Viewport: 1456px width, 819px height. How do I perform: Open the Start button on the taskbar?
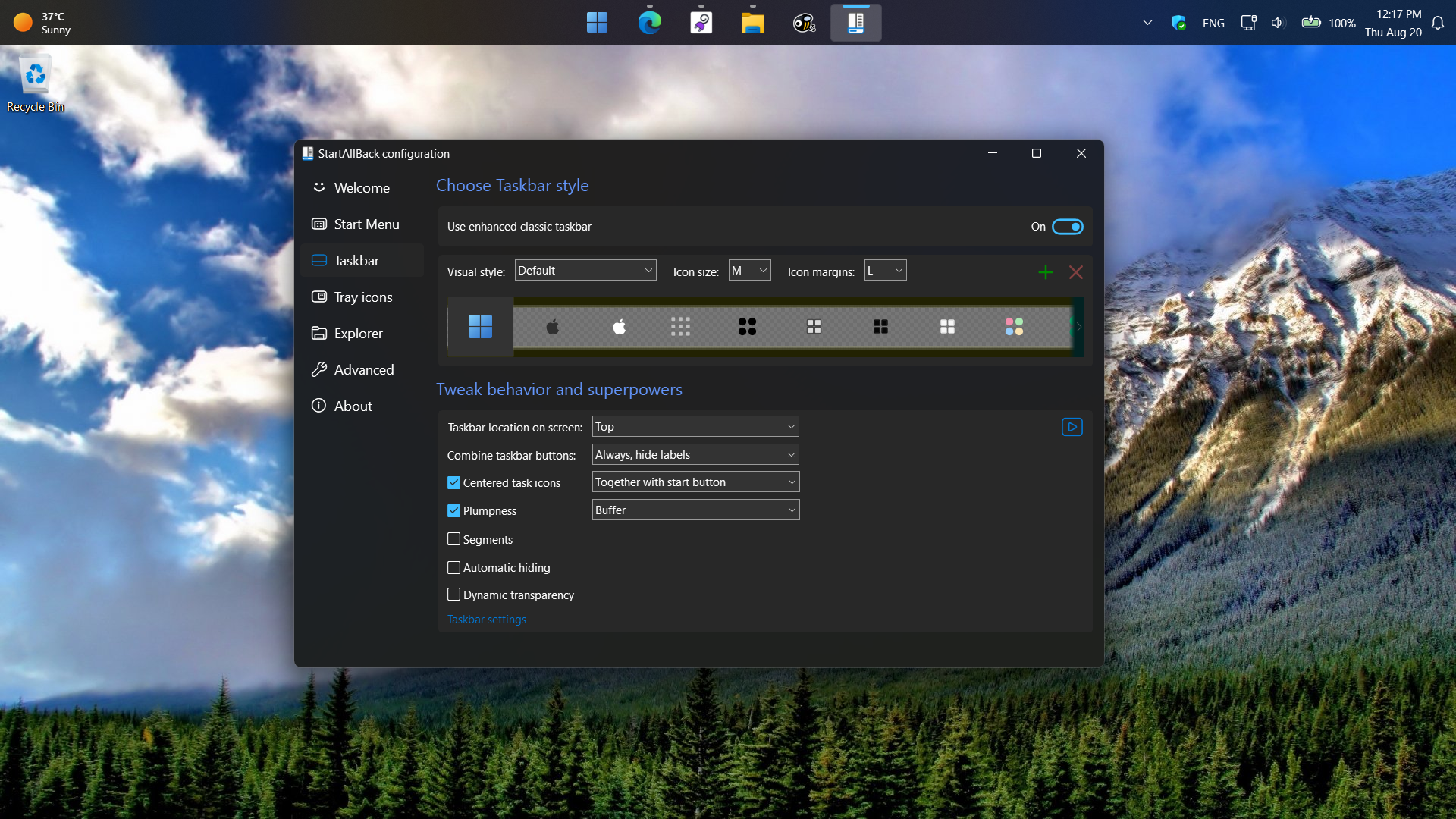(598, 23)
